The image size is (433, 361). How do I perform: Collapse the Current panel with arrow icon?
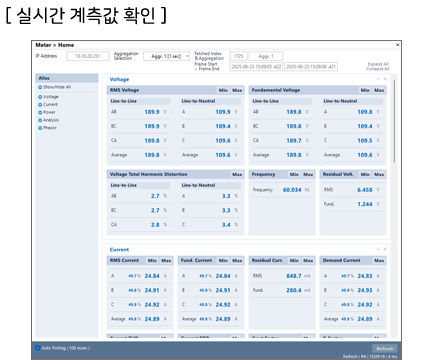point(378,249)
